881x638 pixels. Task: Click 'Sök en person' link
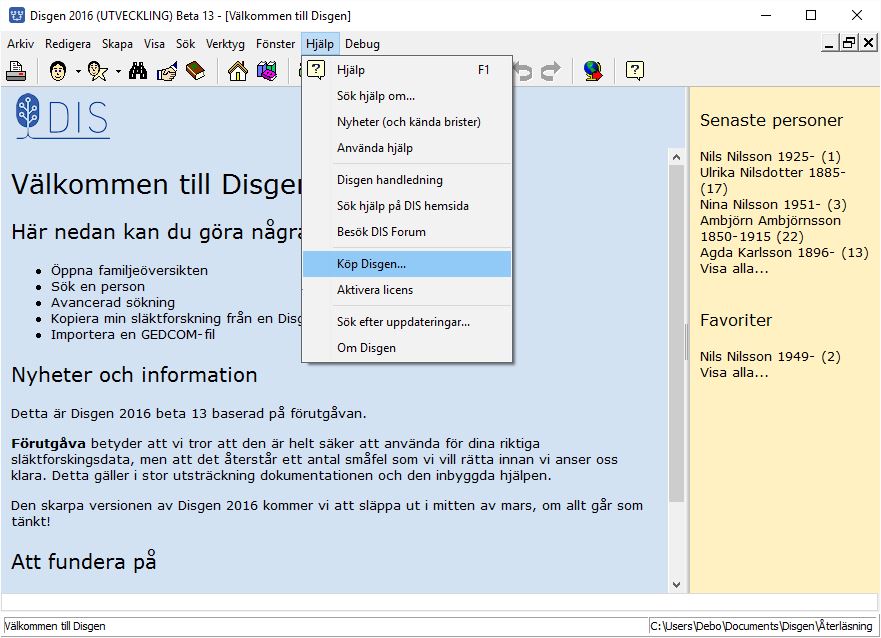coord(98,286)
